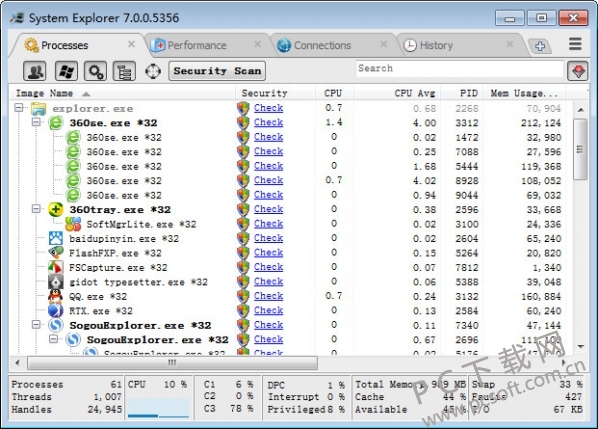Click the CPU usage graph in status bar
Image resolution: width=598 pixels, height=429 pixels.
(158, 408)
